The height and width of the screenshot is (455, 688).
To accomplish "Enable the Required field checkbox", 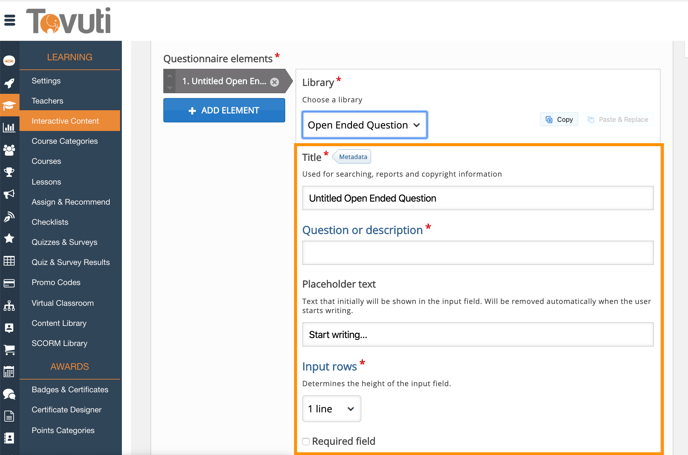I will coord(307,441).
